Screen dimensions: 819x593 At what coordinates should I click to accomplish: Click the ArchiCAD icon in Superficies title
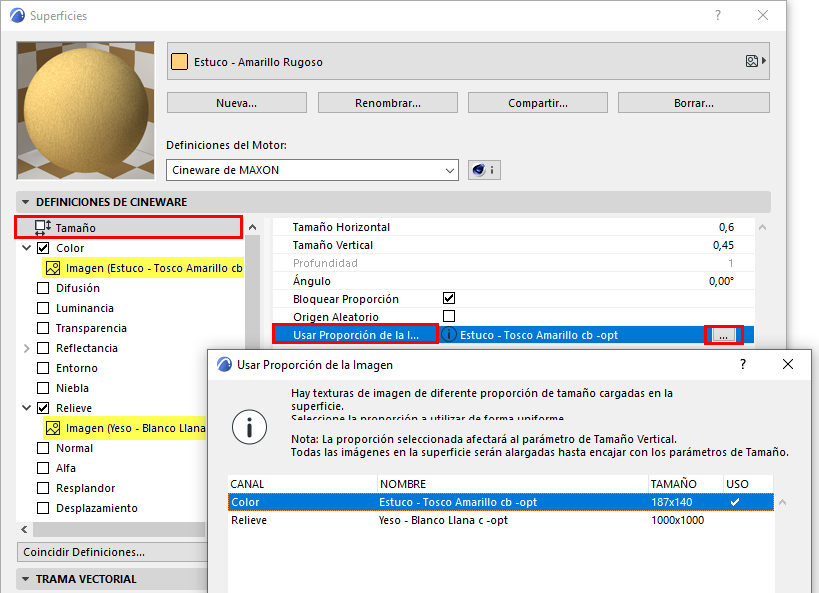tap(17, 15)
